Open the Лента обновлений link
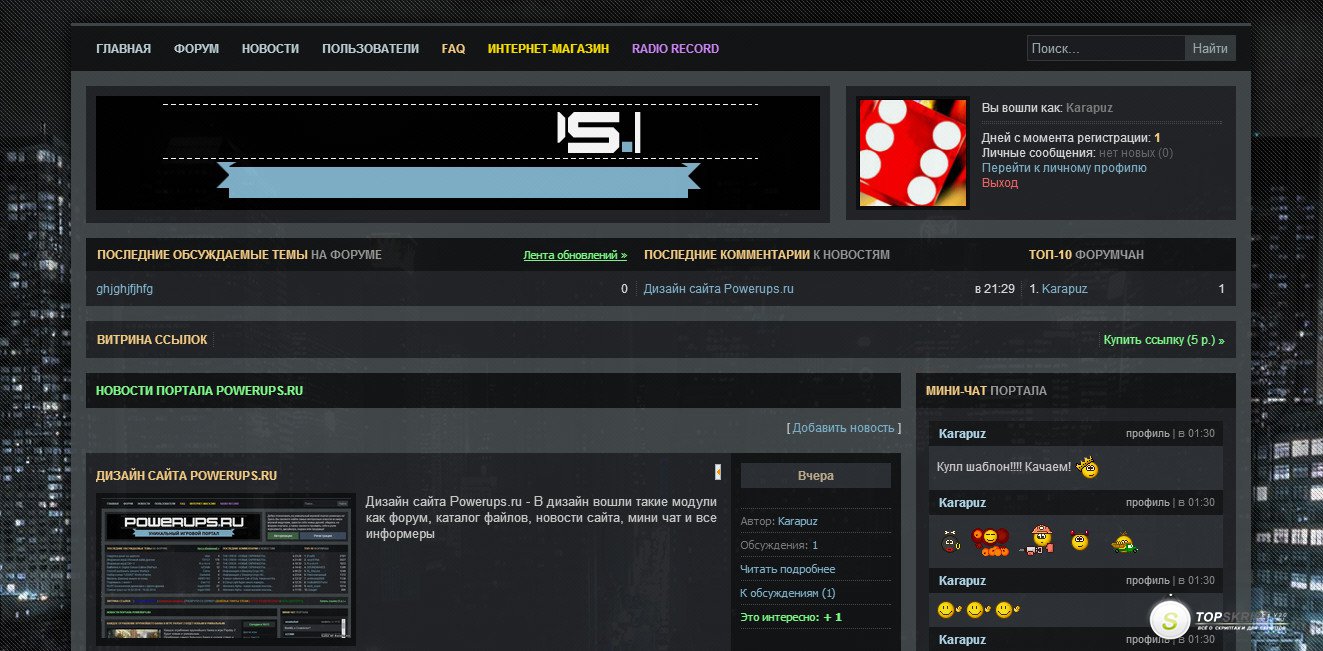The image size is (1323, 651). (575, 255)
